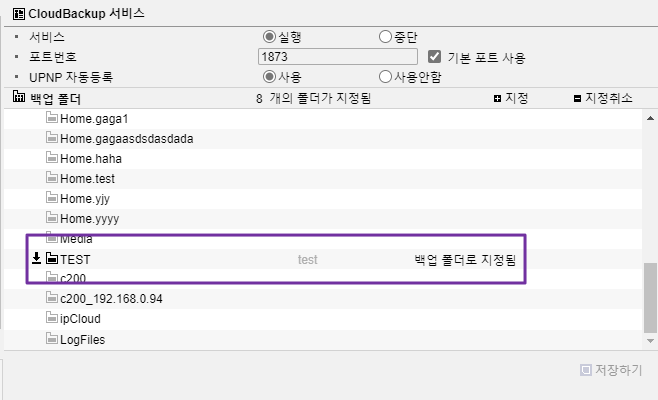Click the scroll down arrow in folder list
This screenshot has width=658, height=400.
pos(650,341)
